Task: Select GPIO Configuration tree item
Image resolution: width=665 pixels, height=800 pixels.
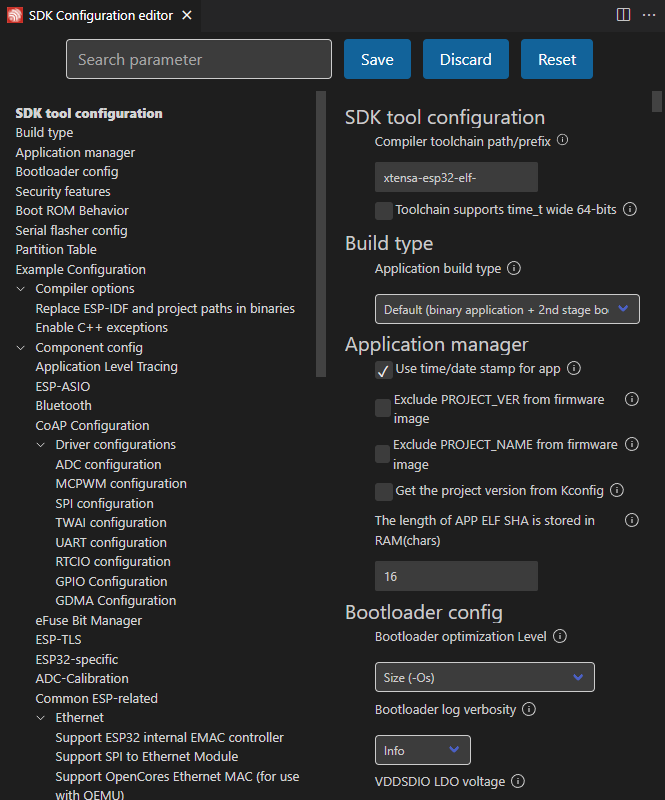Action: pyautogui.click(x=111, y=582)
